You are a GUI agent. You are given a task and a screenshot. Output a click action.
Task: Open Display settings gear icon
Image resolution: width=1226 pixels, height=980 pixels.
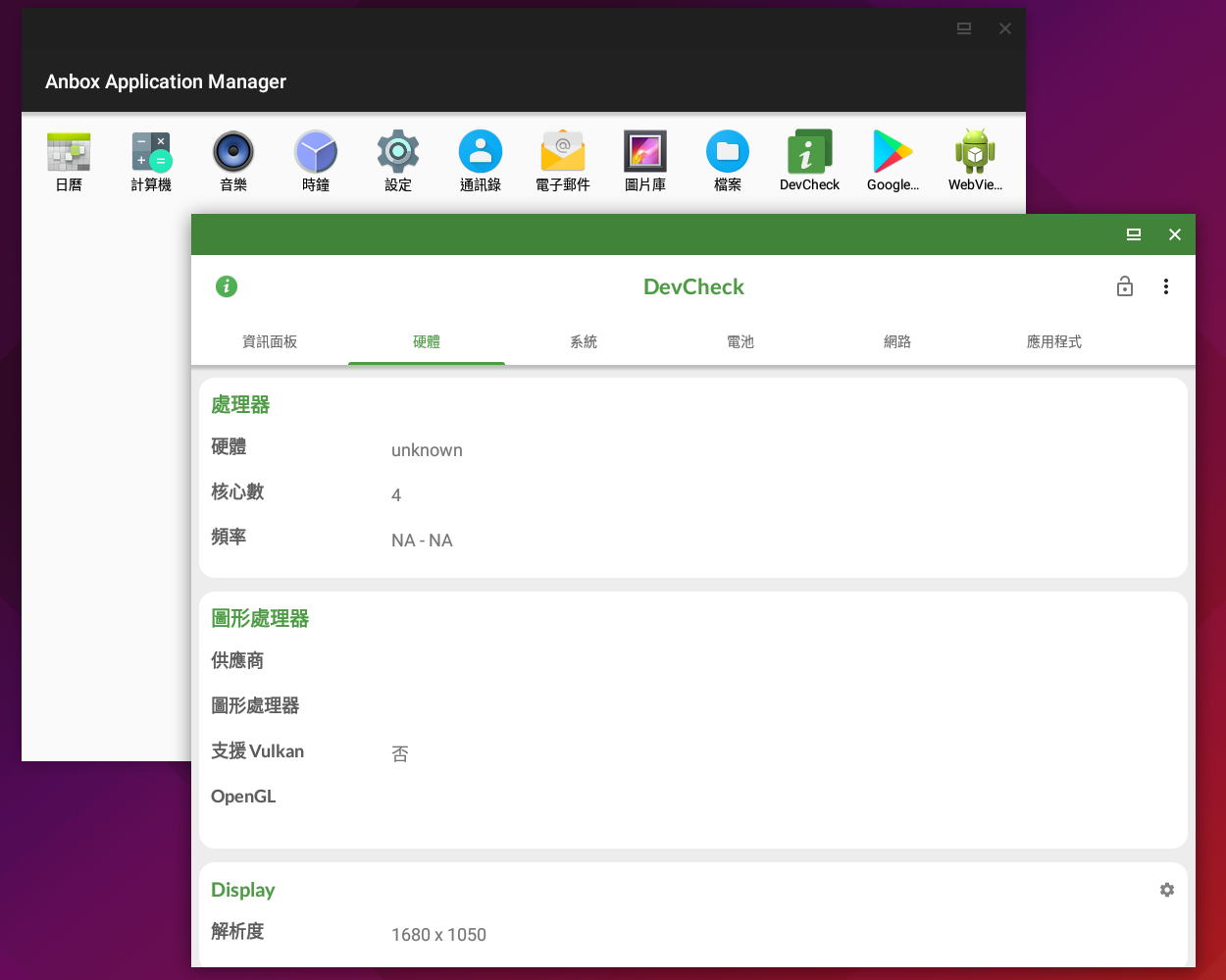click(1167, 890)
